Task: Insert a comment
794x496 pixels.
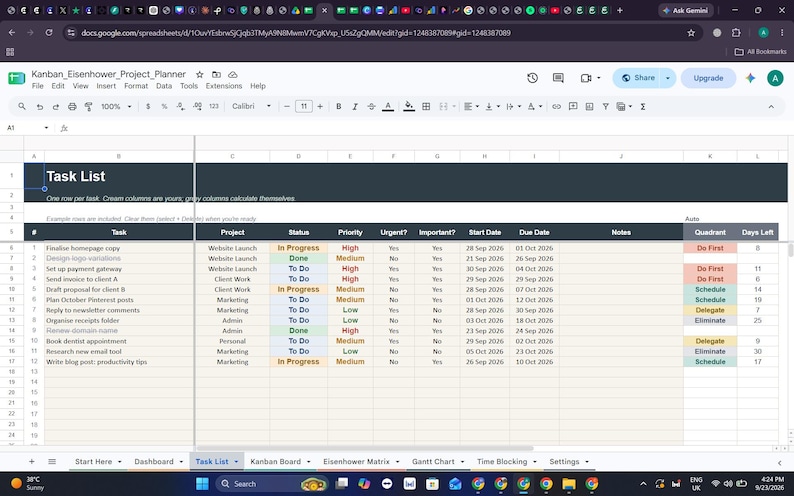Action: coord(573,106)
